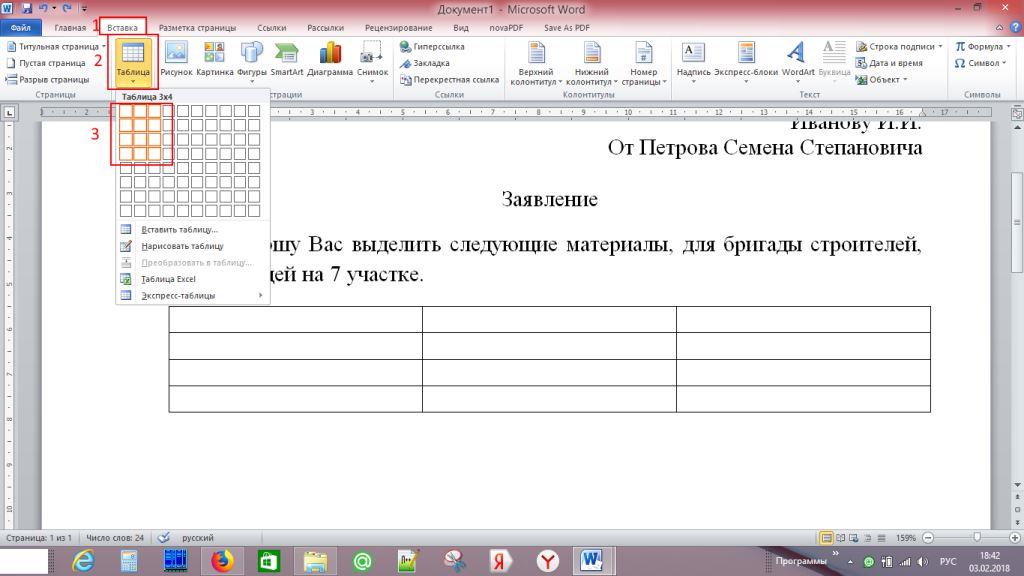Viewport: 1024px width, 576px height.
Task: Switch to the Главная tab
Action: (70, 27)
